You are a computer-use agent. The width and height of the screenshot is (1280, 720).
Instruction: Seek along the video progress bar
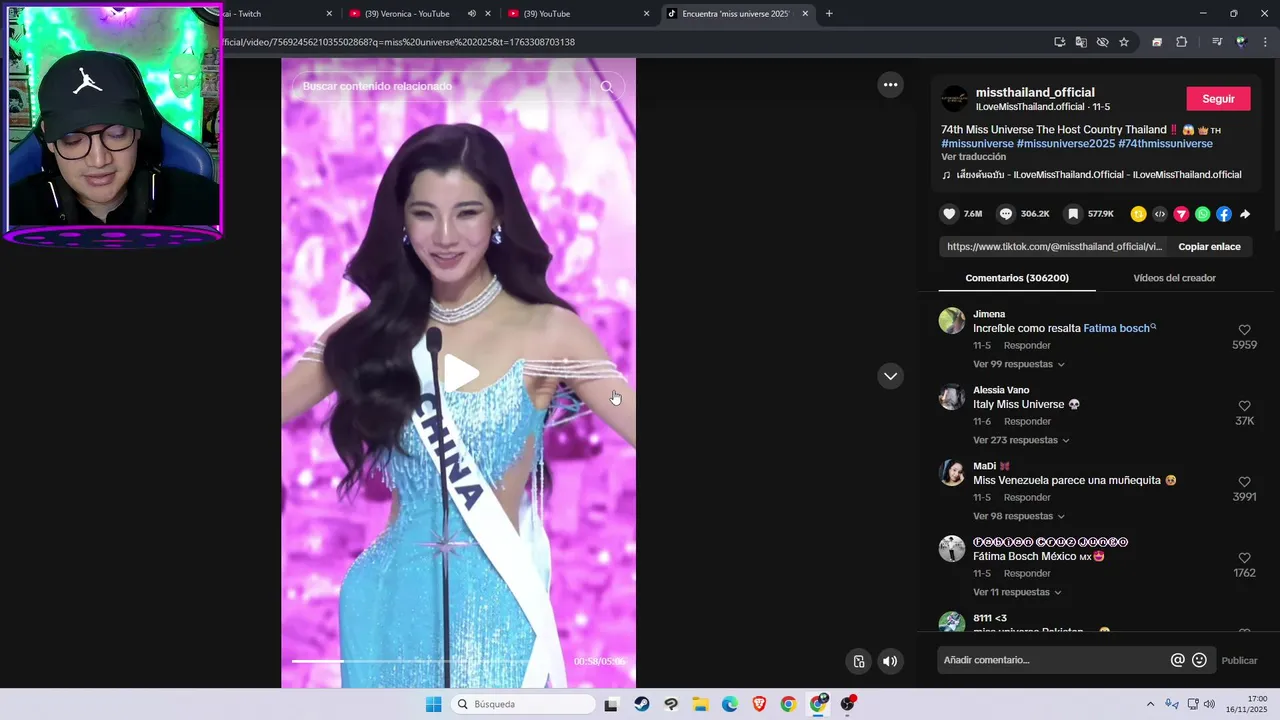430,661
